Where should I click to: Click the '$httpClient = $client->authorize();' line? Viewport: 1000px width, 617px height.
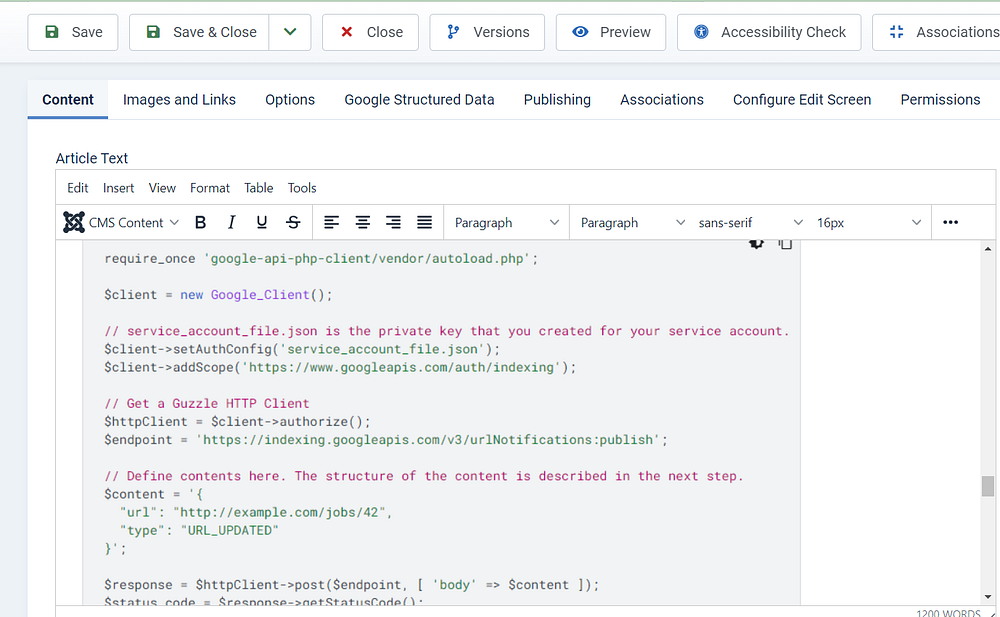point(237,422)
